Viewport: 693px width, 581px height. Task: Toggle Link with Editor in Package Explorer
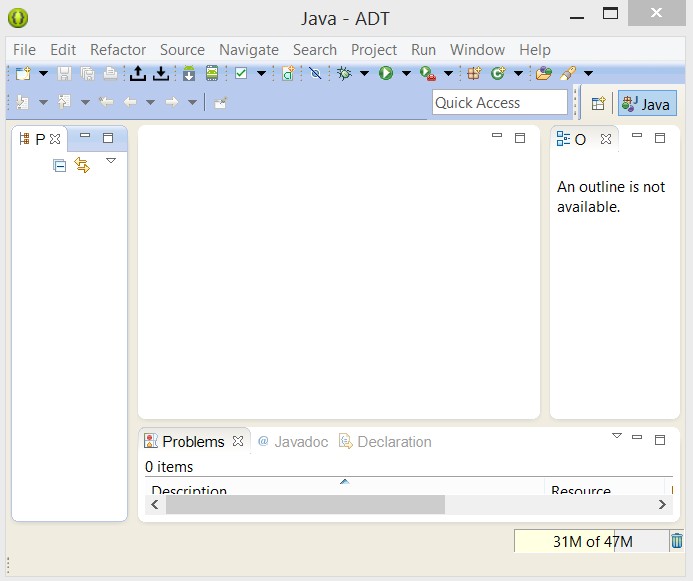(82, 166)
